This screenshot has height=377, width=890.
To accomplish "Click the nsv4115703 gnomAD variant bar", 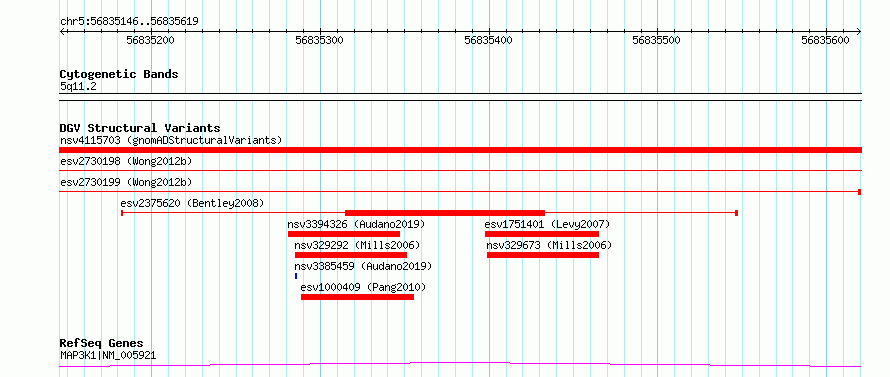I will pos(460,150).
